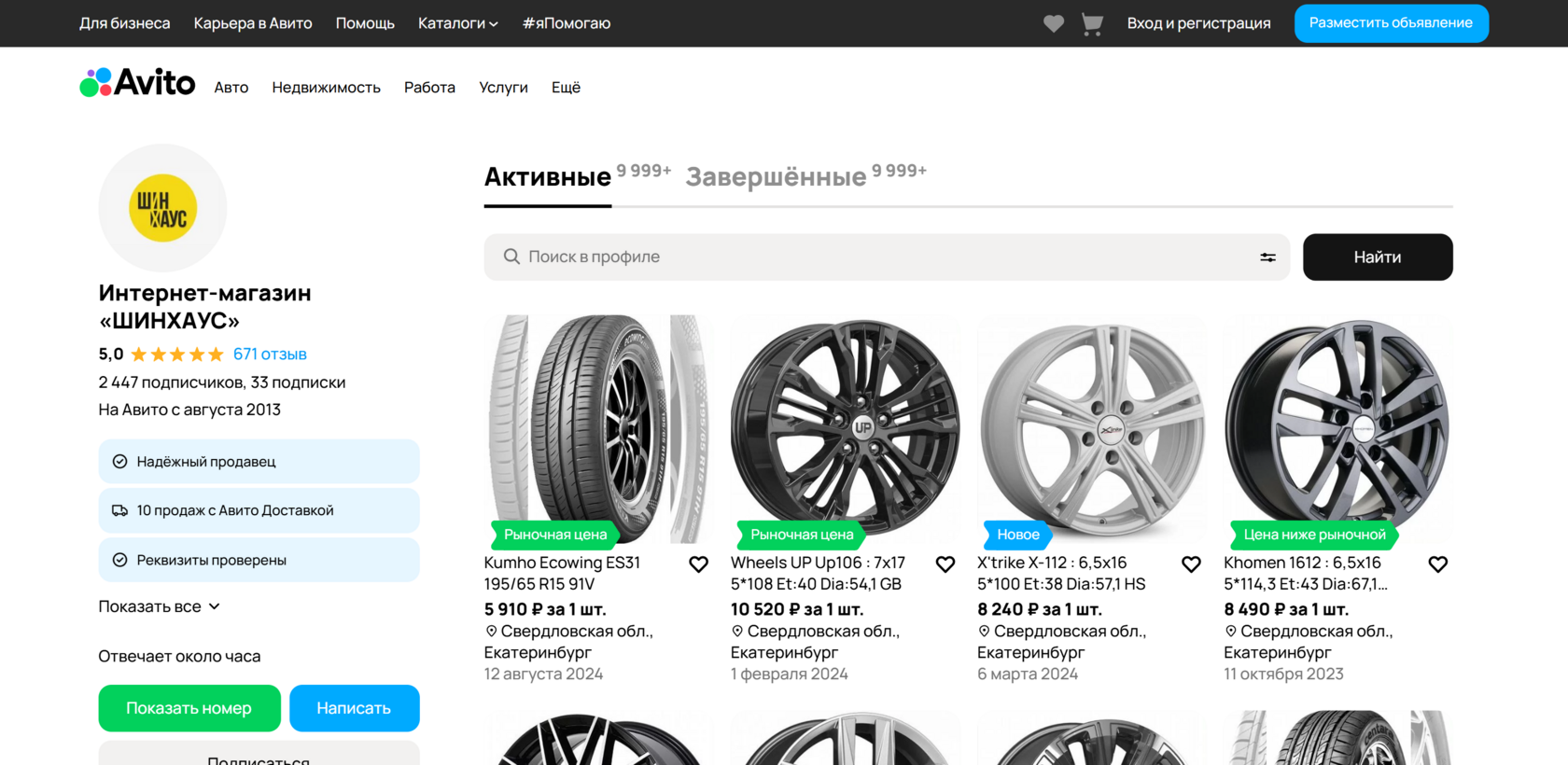
Task: Open Khomen 1612 6,5x16 listing title
Action: [1306, 574]
